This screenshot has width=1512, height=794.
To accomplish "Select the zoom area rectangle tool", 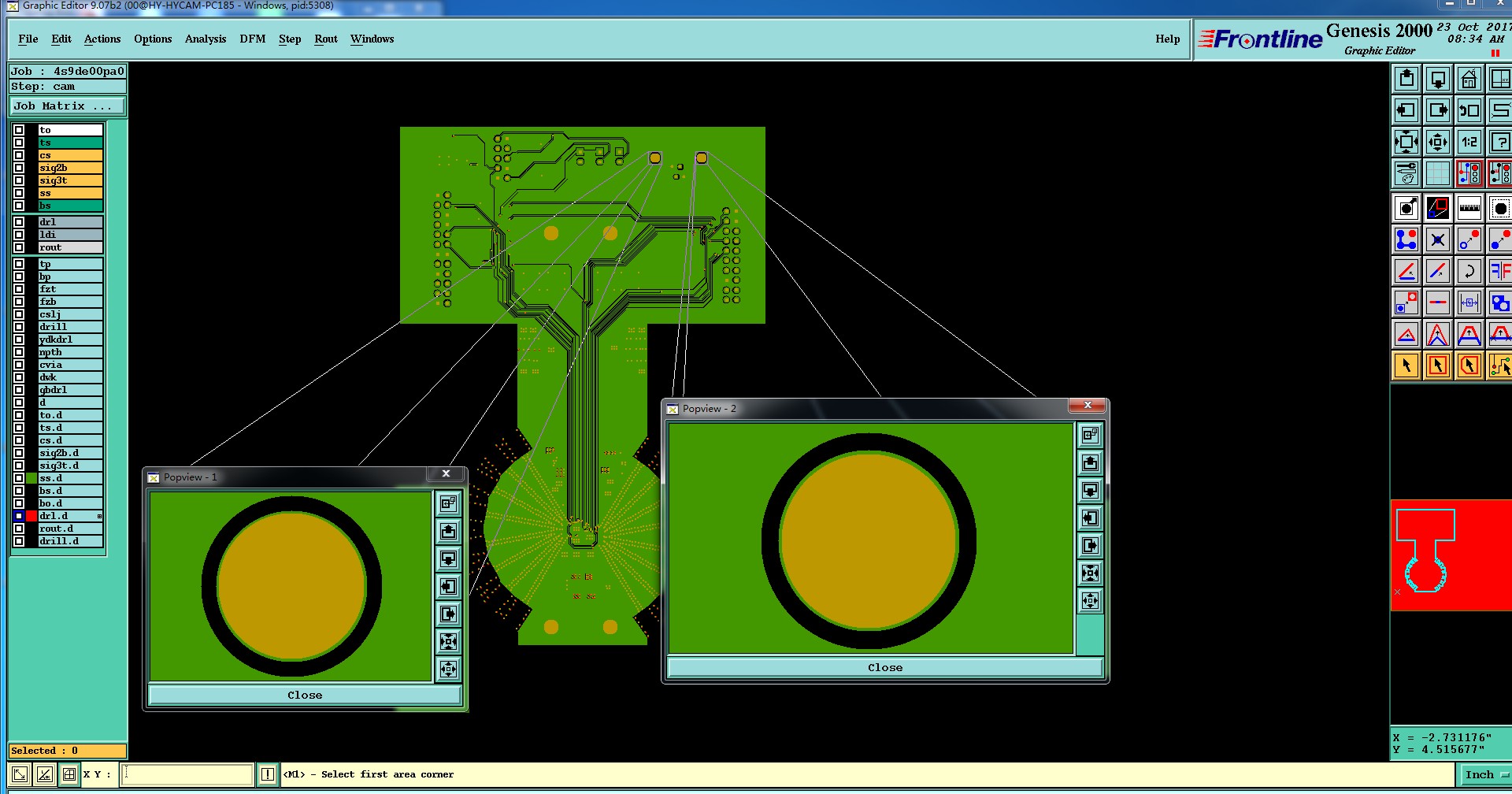I will (1438, 208).
